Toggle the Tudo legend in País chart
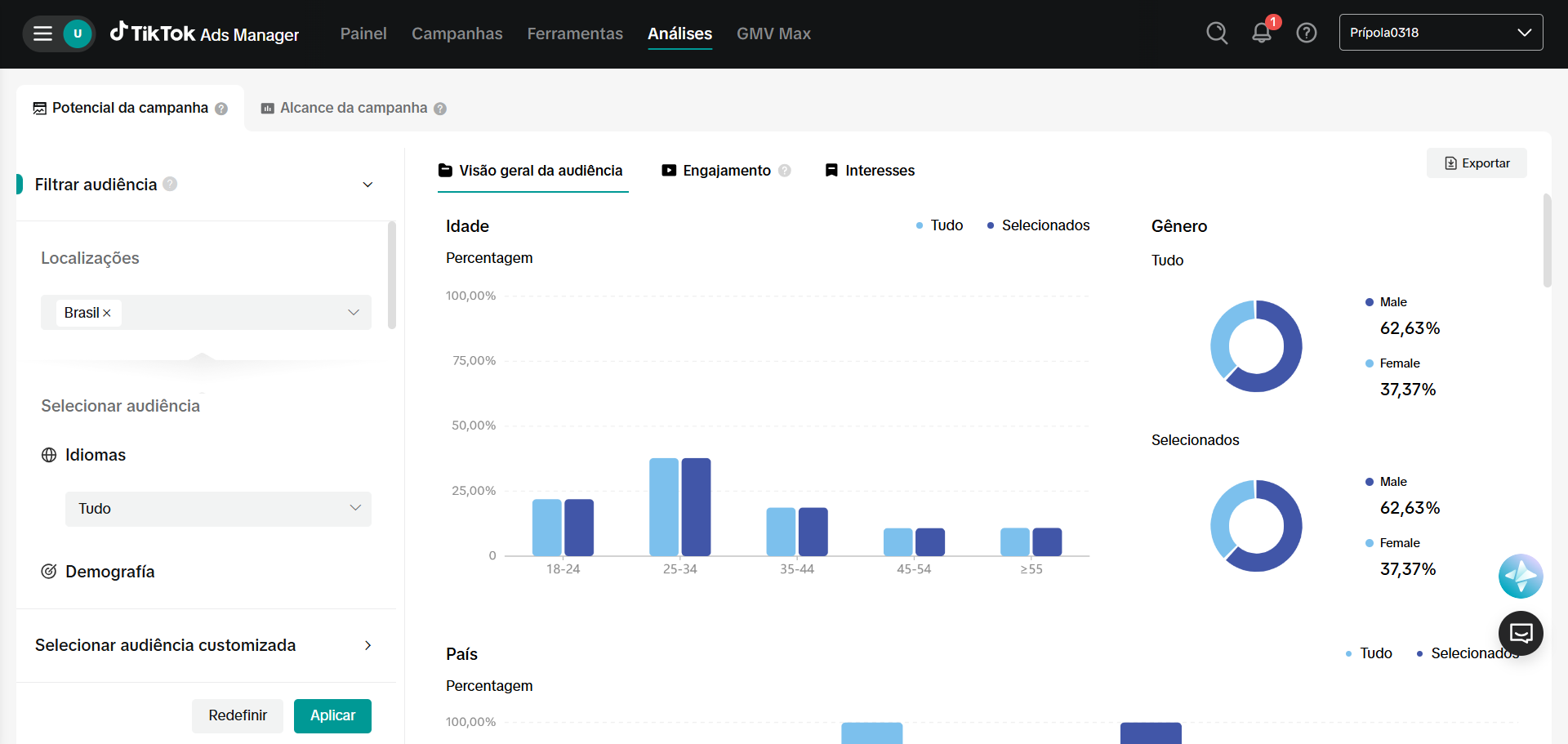Screen dimensions: 1568x744 (x=1369, y=653)
